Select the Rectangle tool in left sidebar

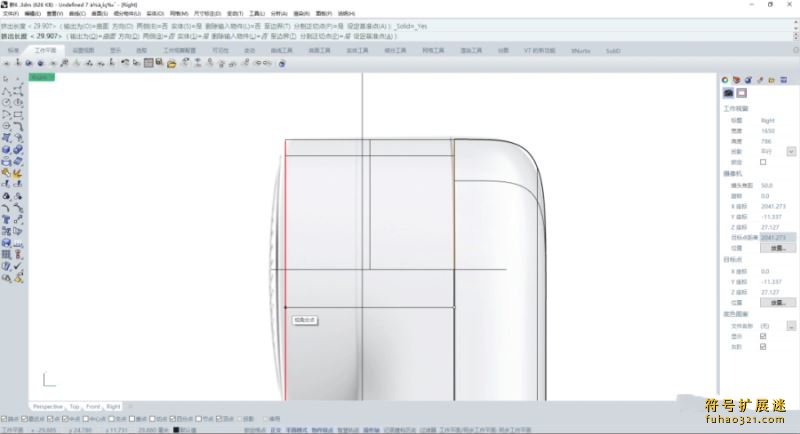click(18, 115)
